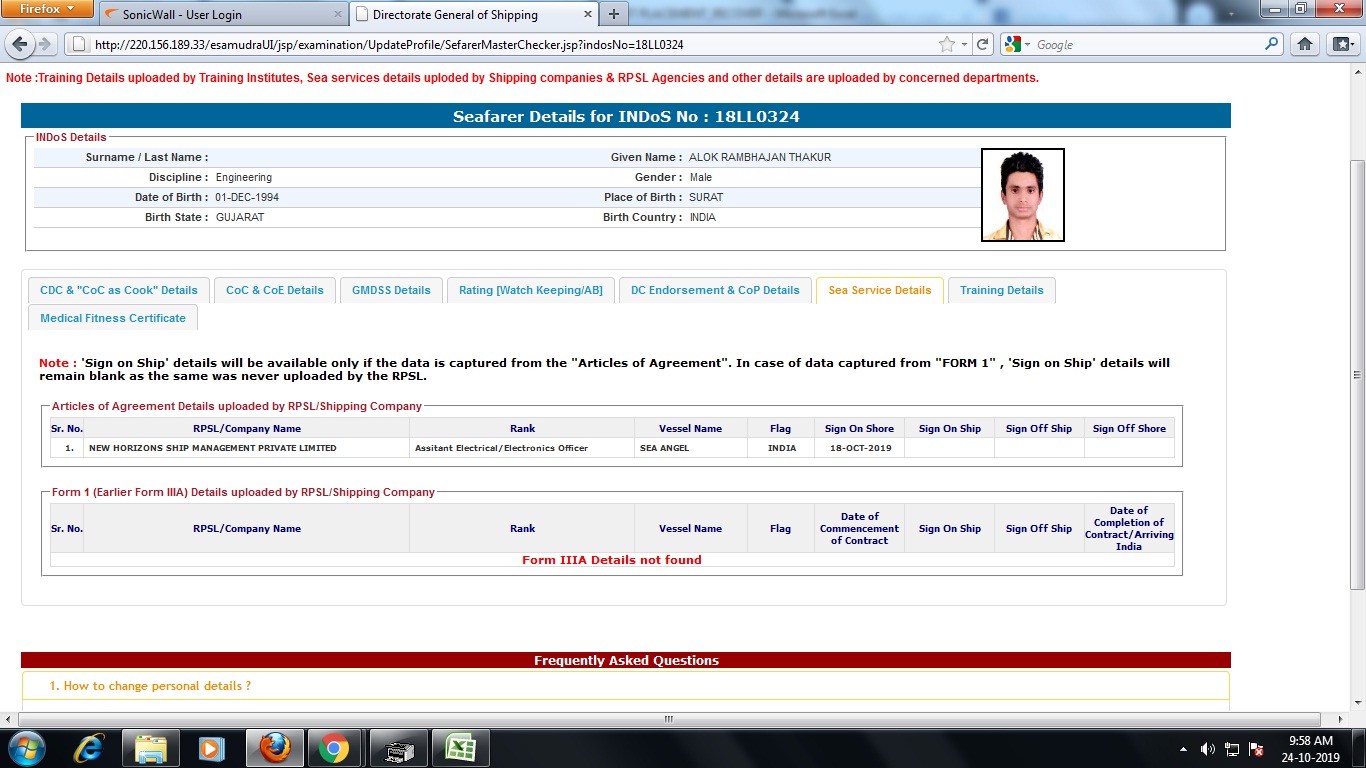This screenshot has height=768, width=1366.
Task: Click the taskbar clock showing 9:58 AM
Action: point(1310,749)
